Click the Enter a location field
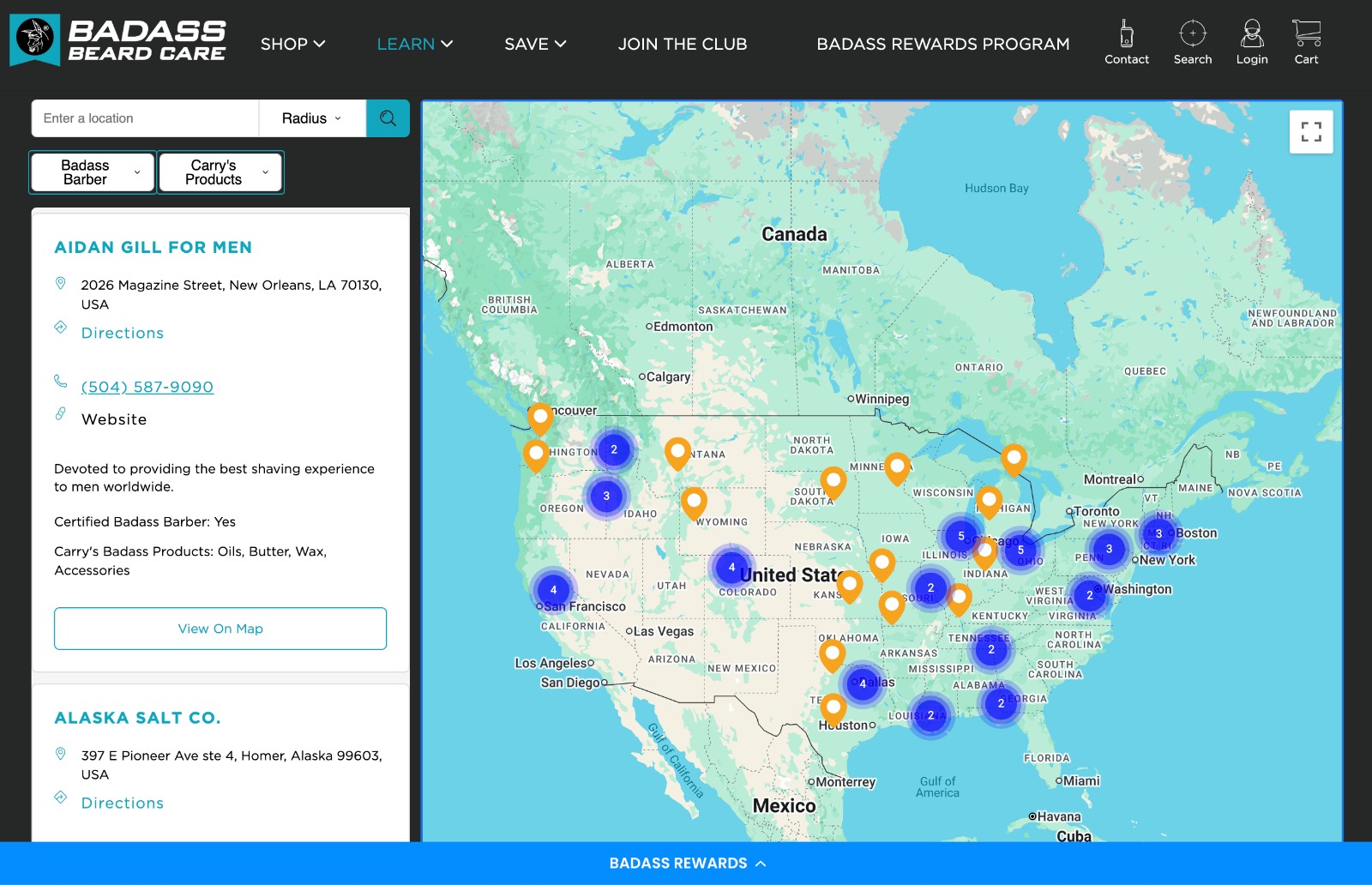The image size is (1372, 885). coord(145,118)
